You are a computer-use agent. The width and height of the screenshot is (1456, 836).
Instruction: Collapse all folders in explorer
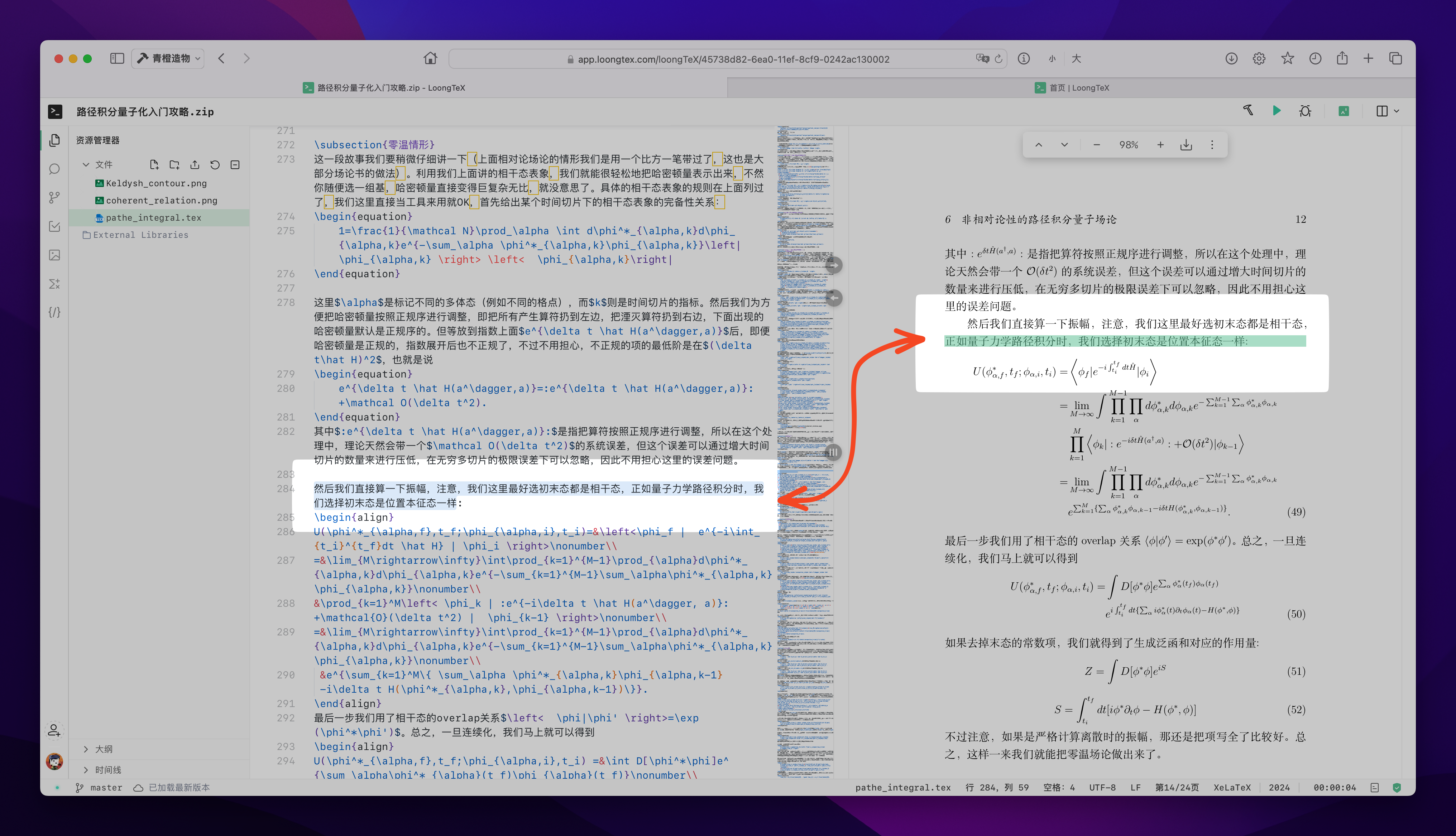(235, 165)
